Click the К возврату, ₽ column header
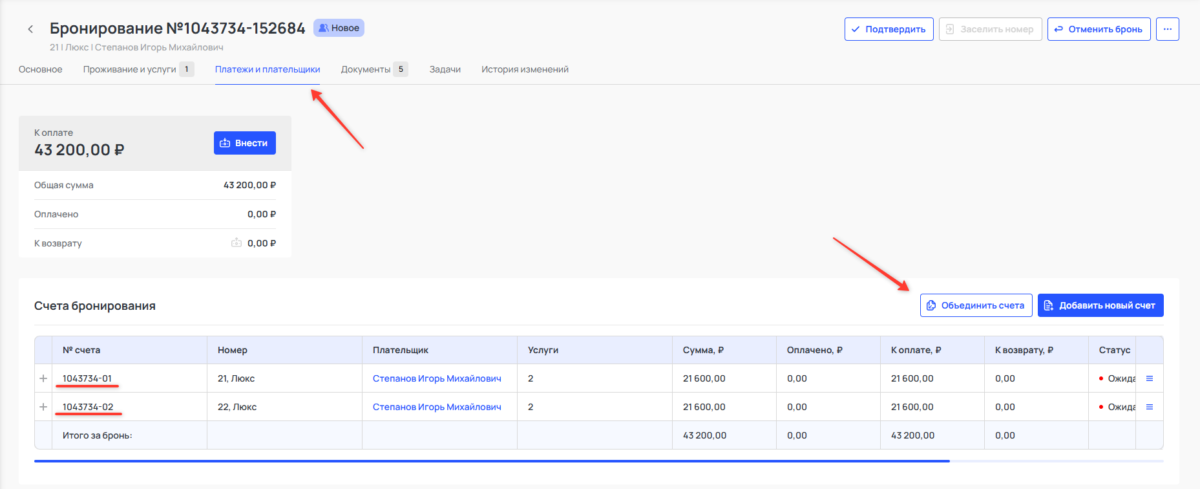The width and height of the screenshot is (1200, 489). [1036, 350]
